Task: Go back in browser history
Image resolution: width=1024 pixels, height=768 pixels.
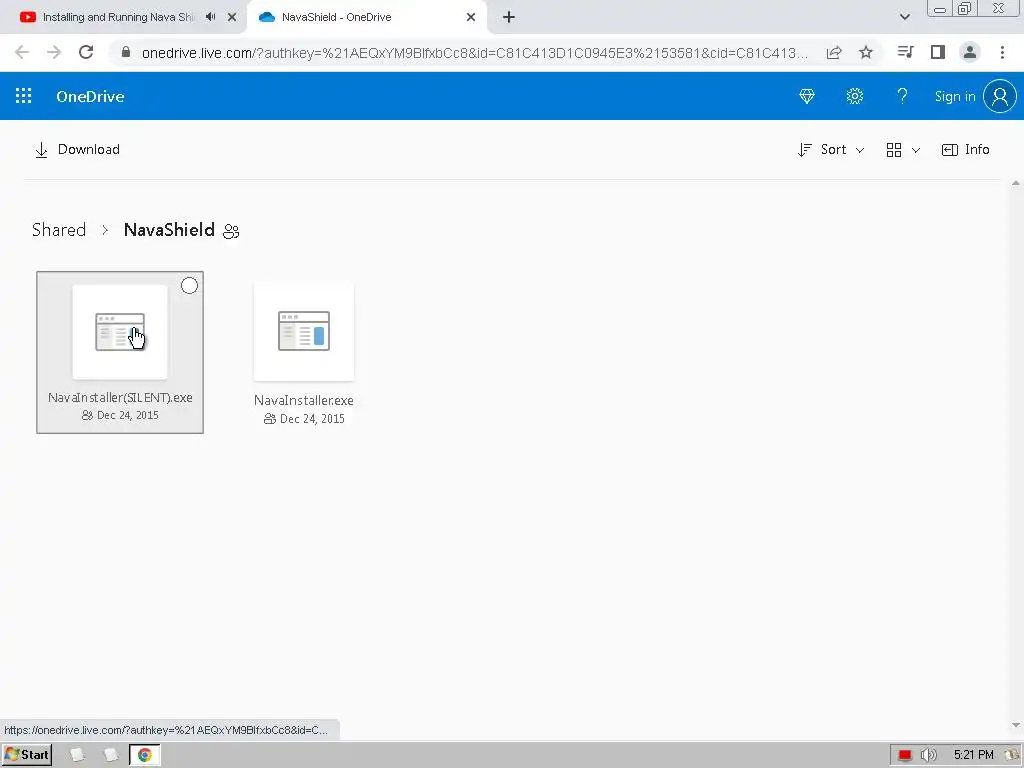Action: coord(22,52)
